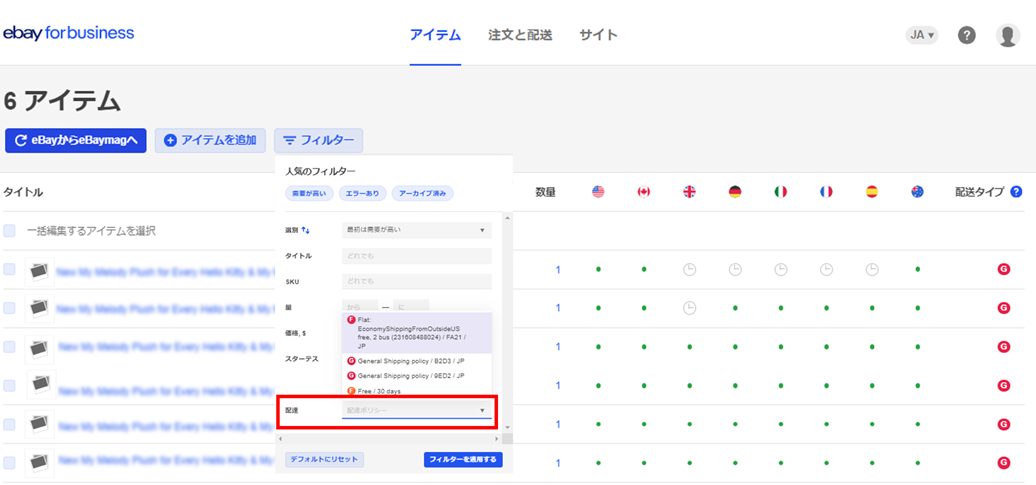Open the JA language selector

(x=922, y=36)
